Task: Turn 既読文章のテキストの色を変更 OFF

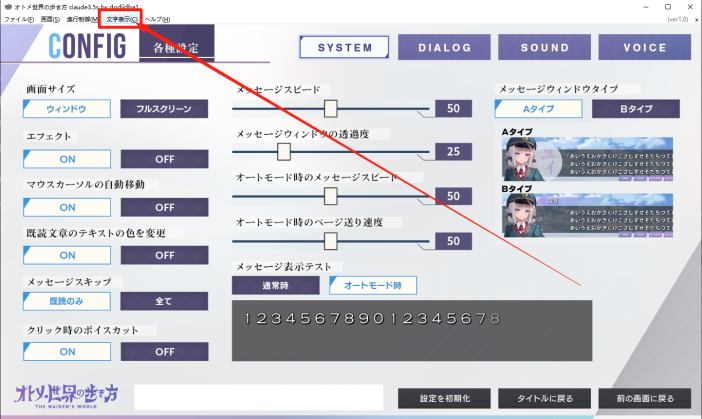Action: pos(164,255)
